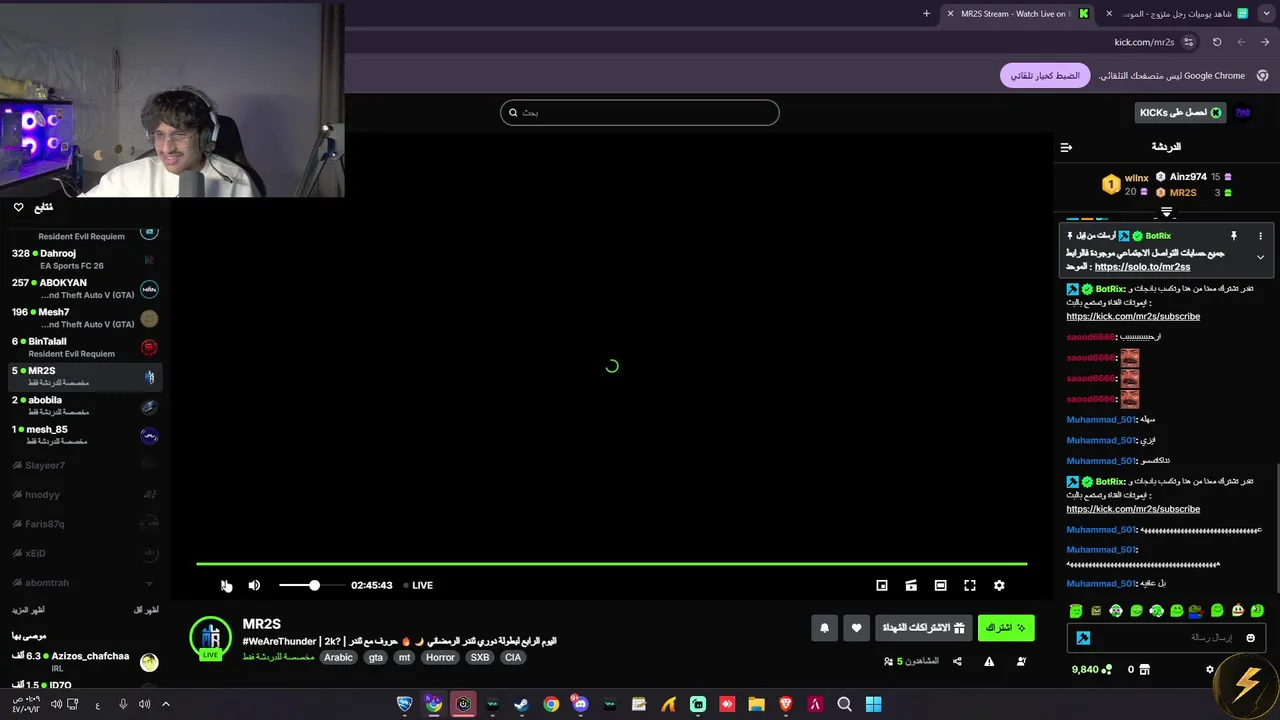Screen dimensions: 1280x720
Task: Open site info icon beside kick.com/mr2s
Action: click(x=1188, y=42)
